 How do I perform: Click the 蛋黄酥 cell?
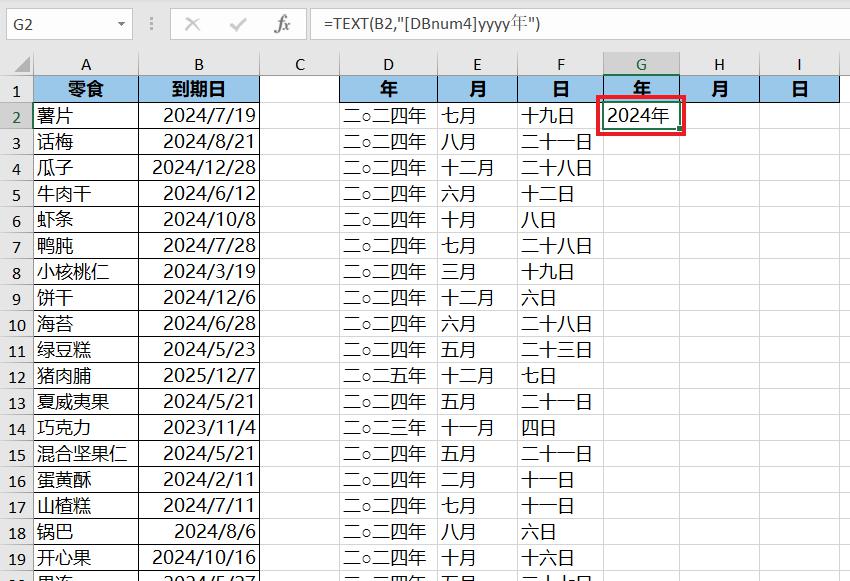[86, 480]
